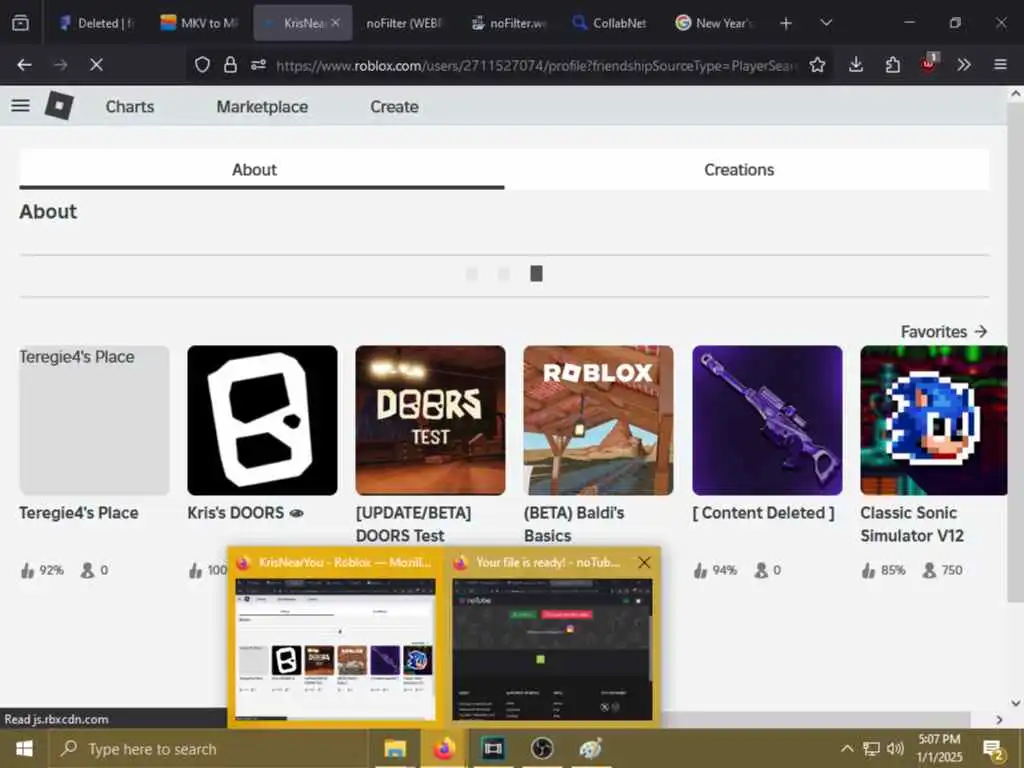Open the Content Deleted rifle thumbnail
The image size is (1024, 768).
coord(767,420)
